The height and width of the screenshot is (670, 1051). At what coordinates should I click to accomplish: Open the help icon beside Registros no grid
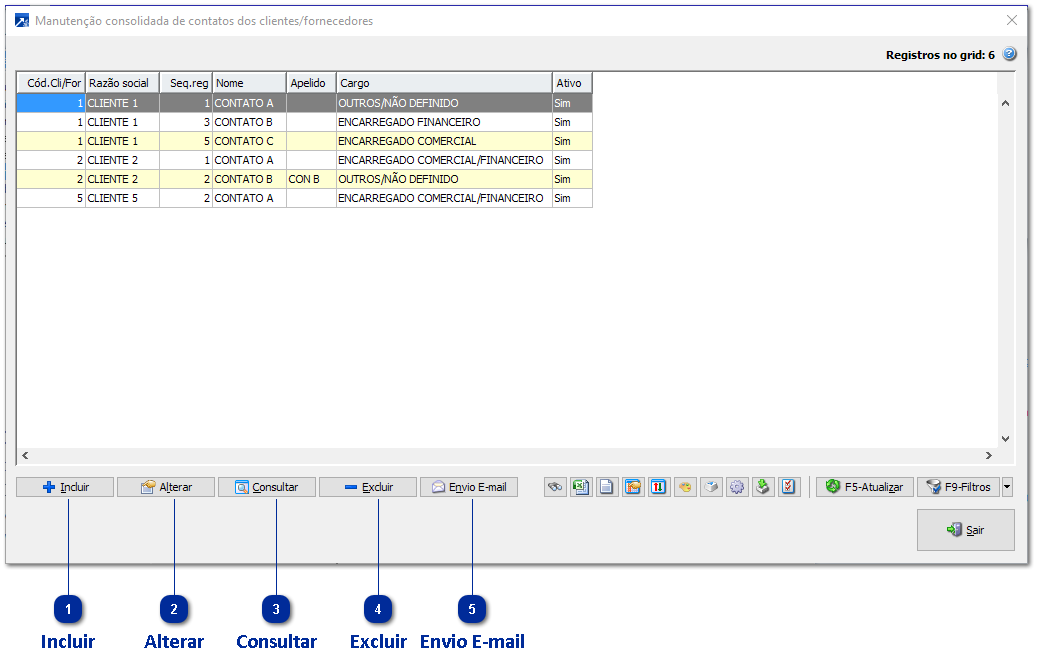[1009, 54]
